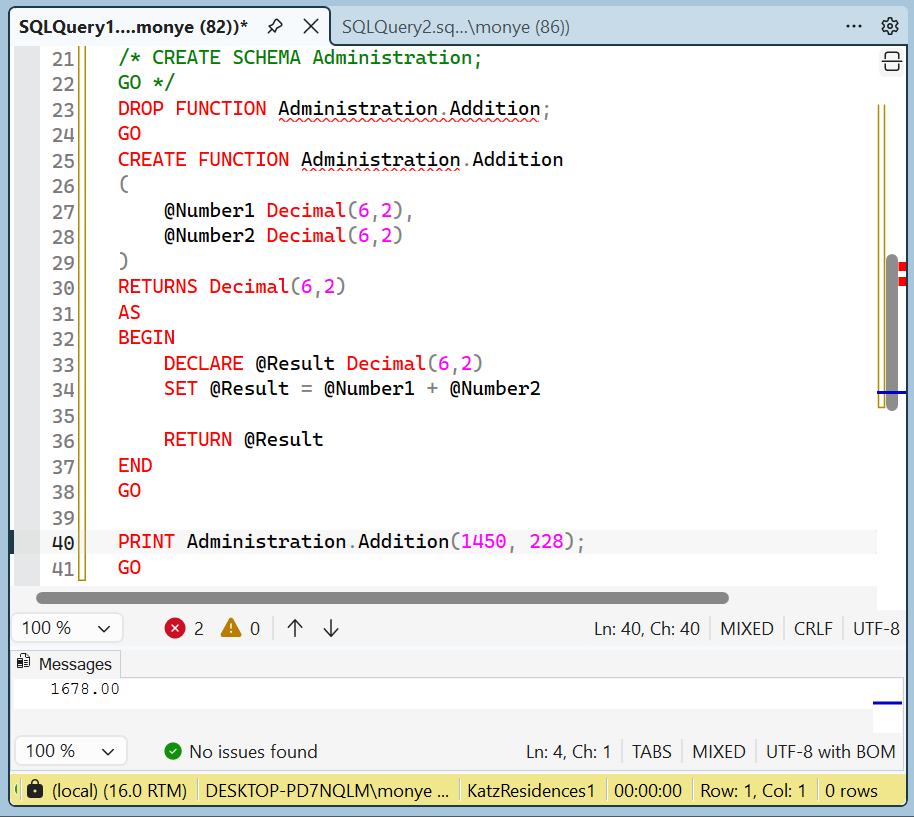This screenshot has width=914, height=817.
Task: Click the No issues found label
Action: point(253,752)
